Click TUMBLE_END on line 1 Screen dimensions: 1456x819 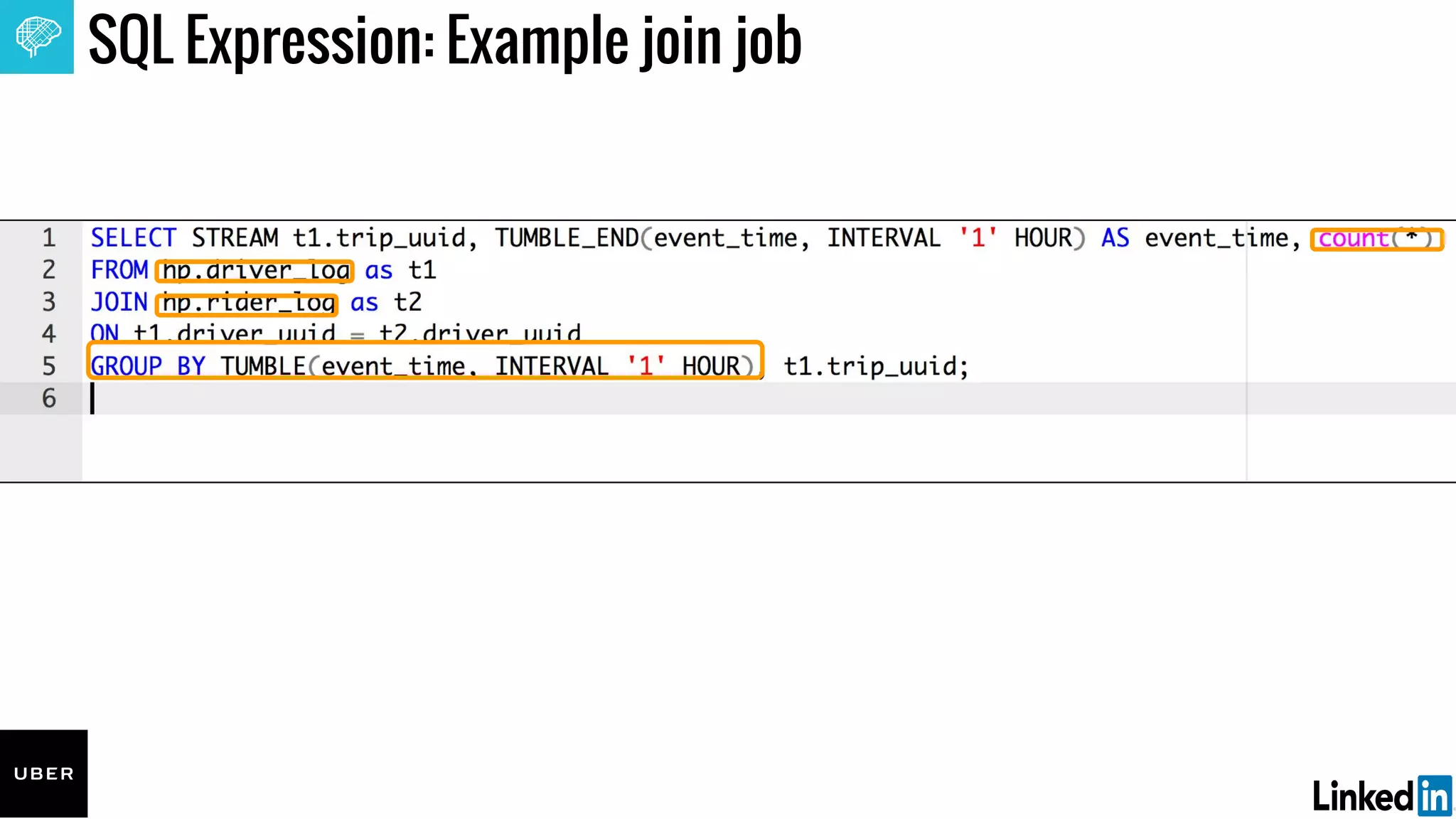567,238
